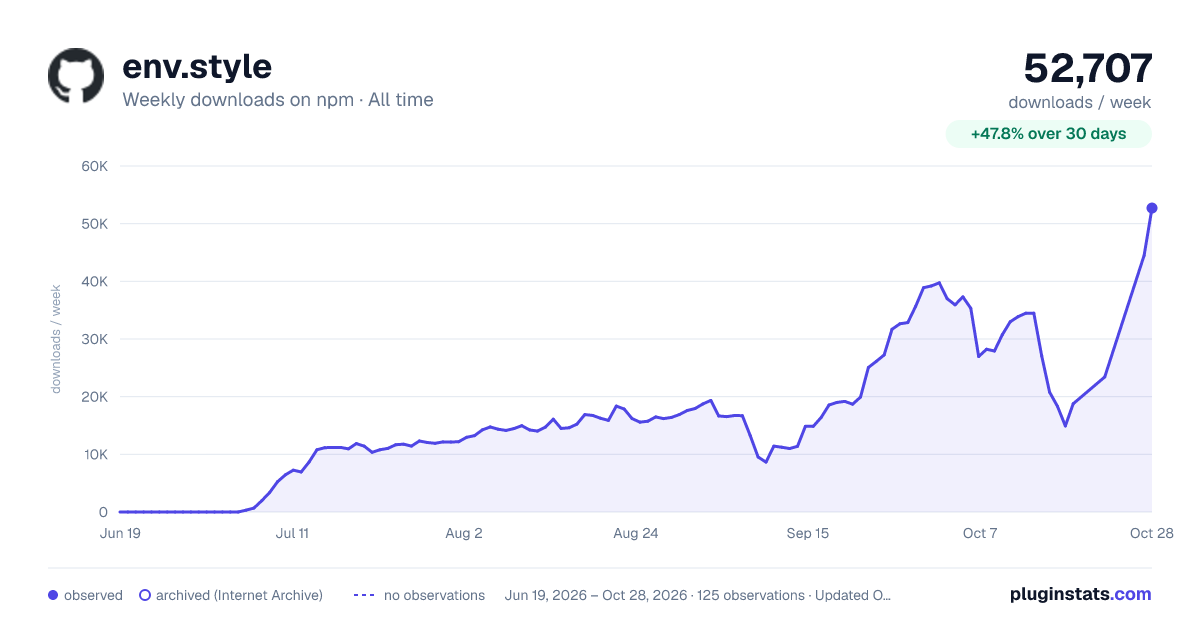This screenshot has height=630, width=1200.
Task: Open the pluginstats.com link
Action: point(1081,594)
